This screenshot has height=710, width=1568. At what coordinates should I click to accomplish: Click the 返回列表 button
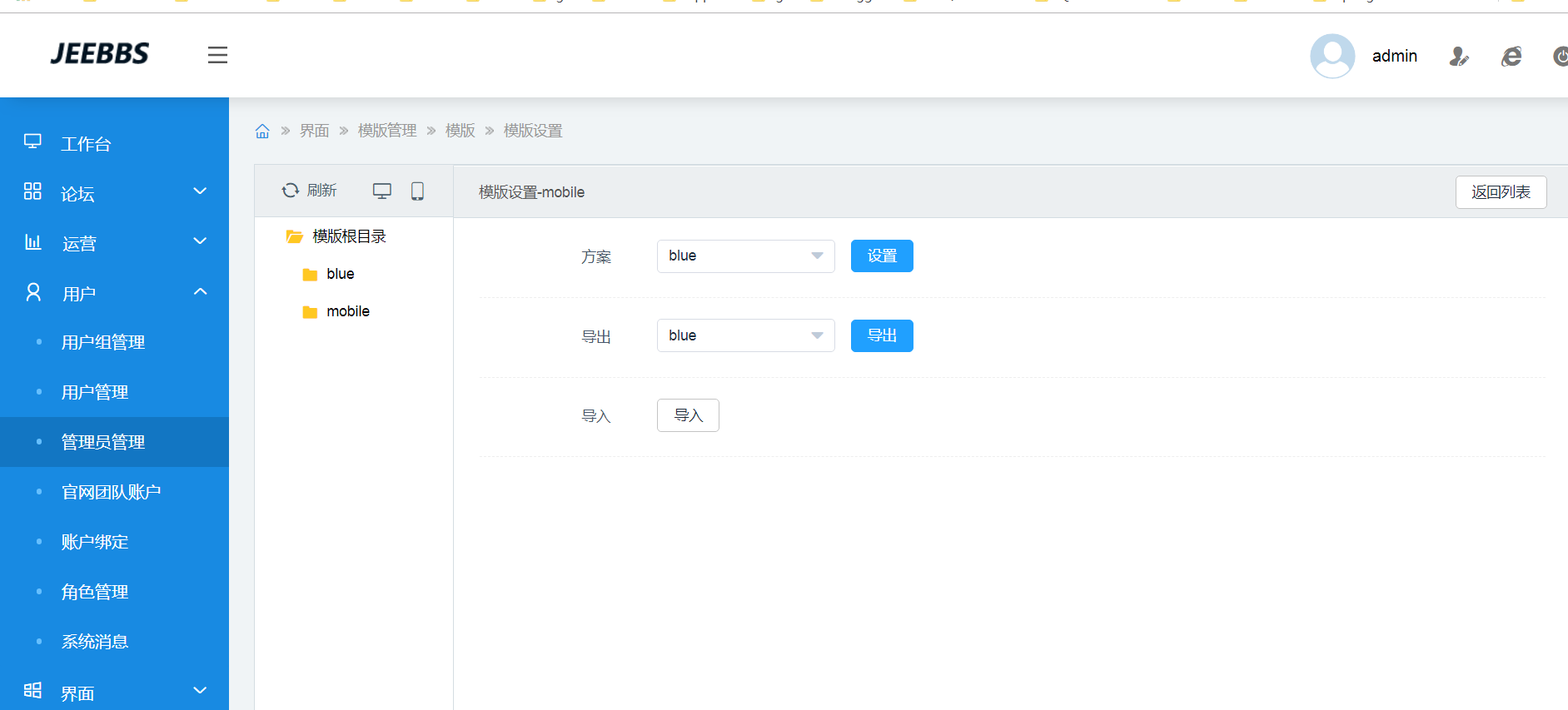[x=1500, y=192]
